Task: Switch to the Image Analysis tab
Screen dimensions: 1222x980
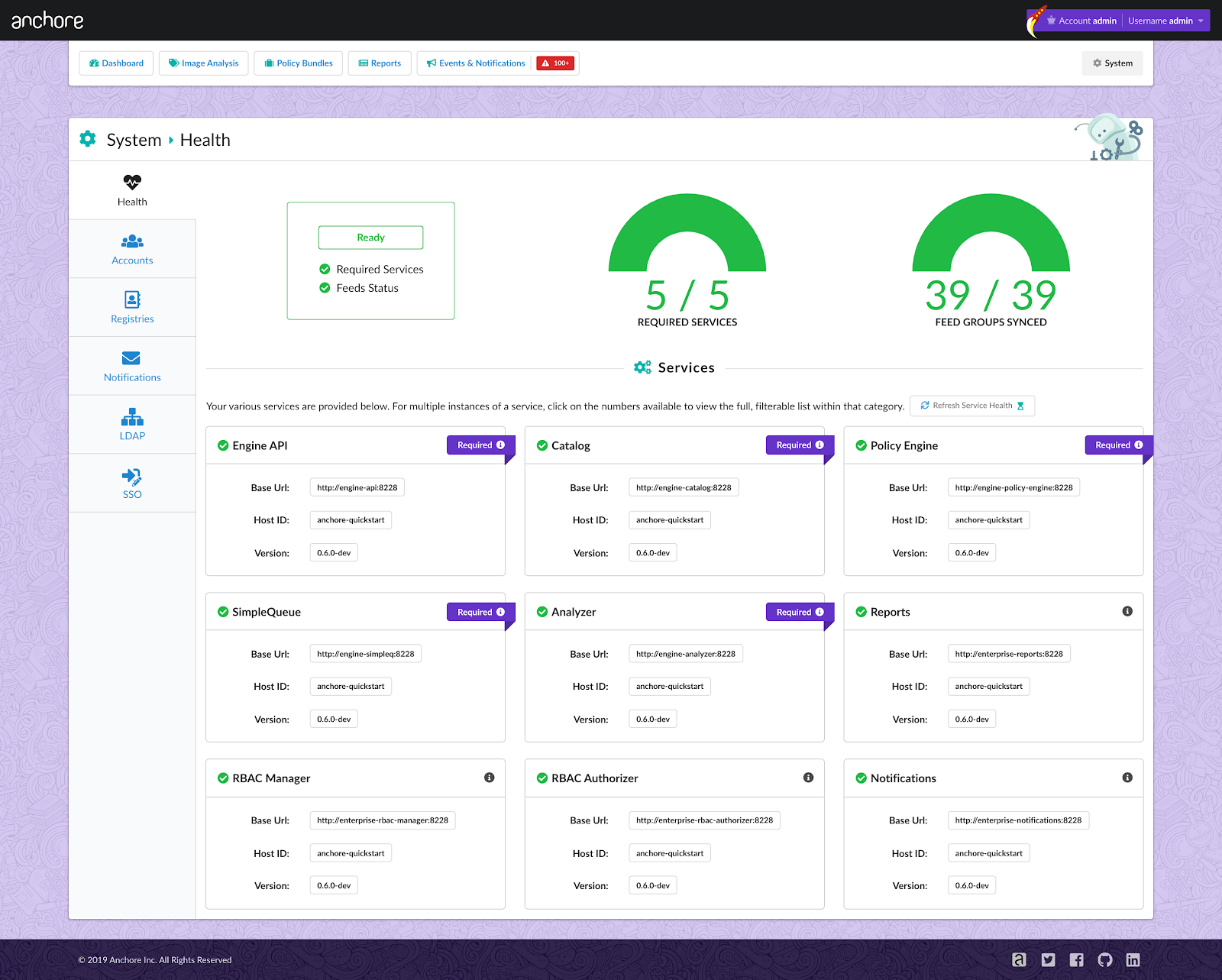Action: 203,63
